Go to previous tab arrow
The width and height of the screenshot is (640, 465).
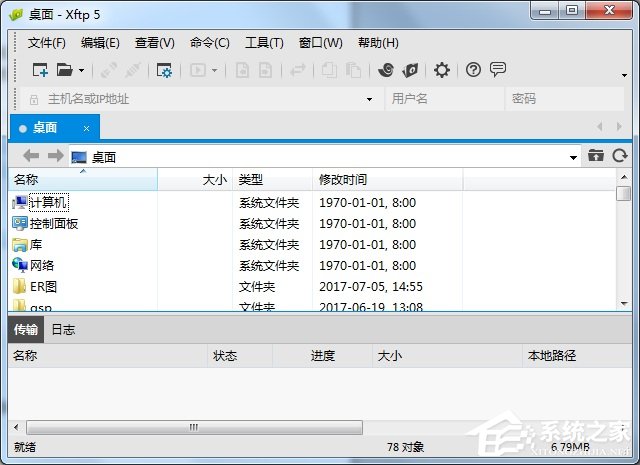tap(600, 127)
